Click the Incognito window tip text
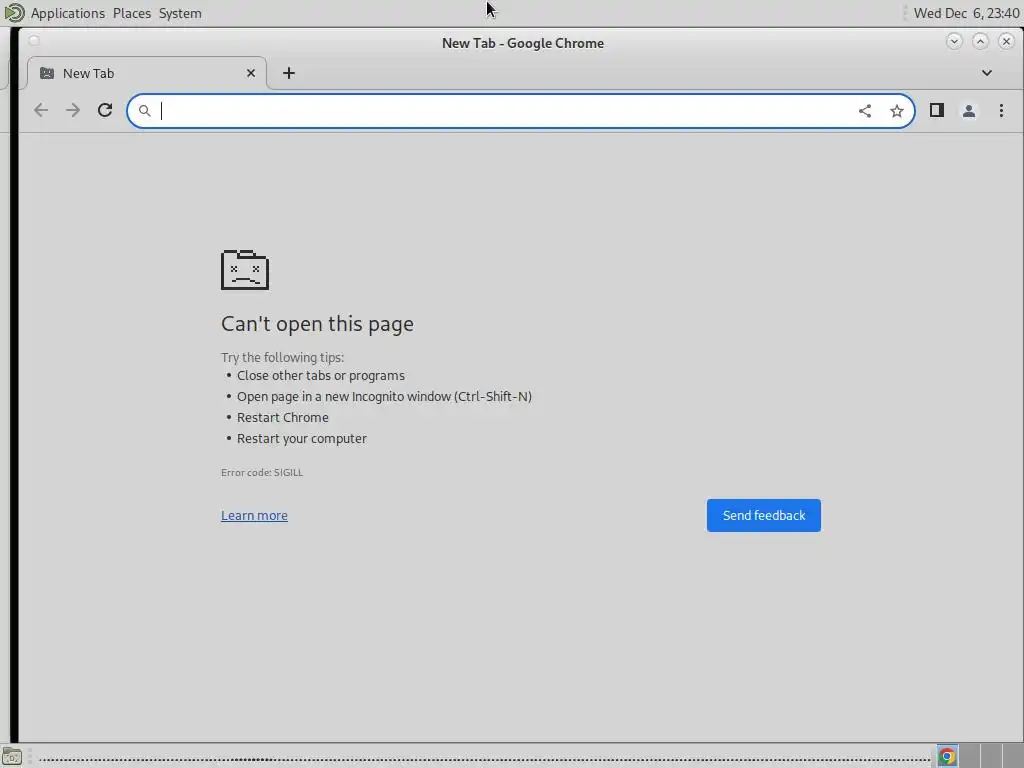 [384, 396]
